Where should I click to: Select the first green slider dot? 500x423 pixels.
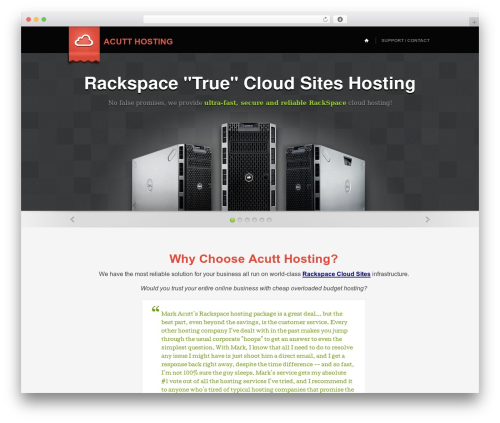[233, 220]
